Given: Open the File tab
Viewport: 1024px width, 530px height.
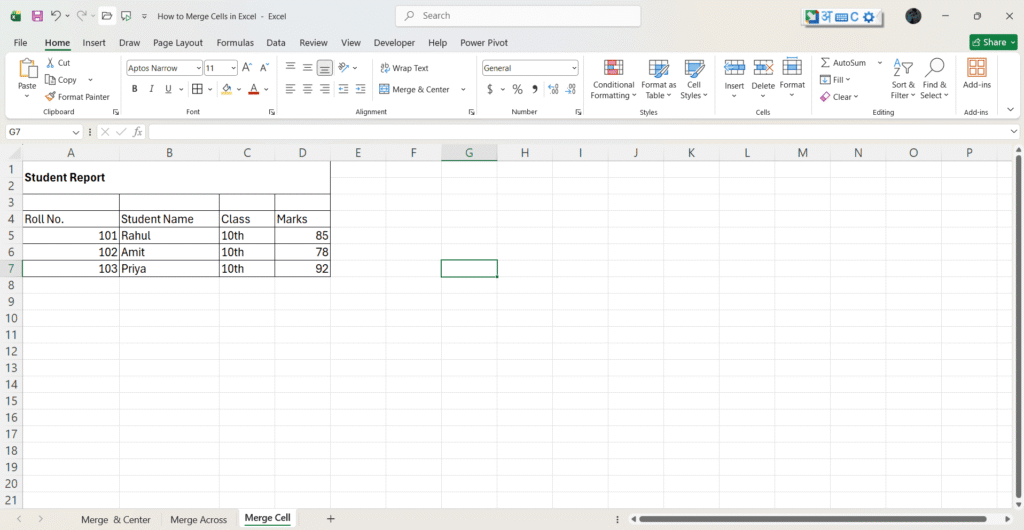Looking at the screenshot, I should pyautogui.click(x=20, y=42).
